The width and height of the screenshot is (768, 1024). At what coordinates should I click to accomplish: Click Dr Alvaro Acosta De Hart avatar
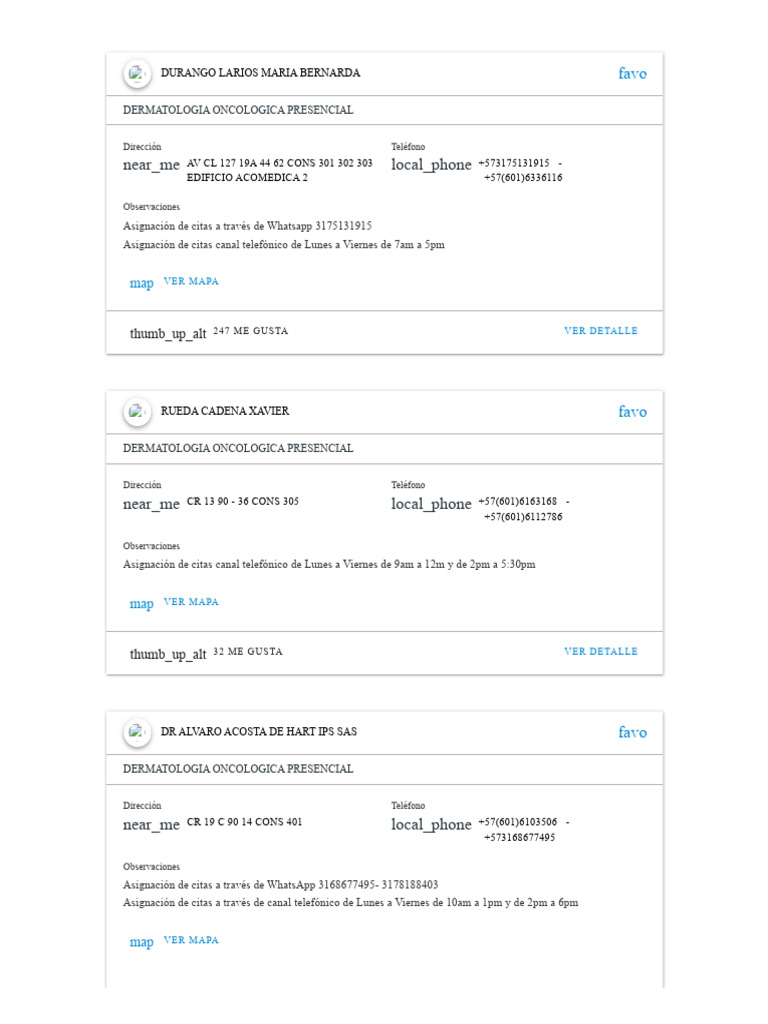coord(137,732)
